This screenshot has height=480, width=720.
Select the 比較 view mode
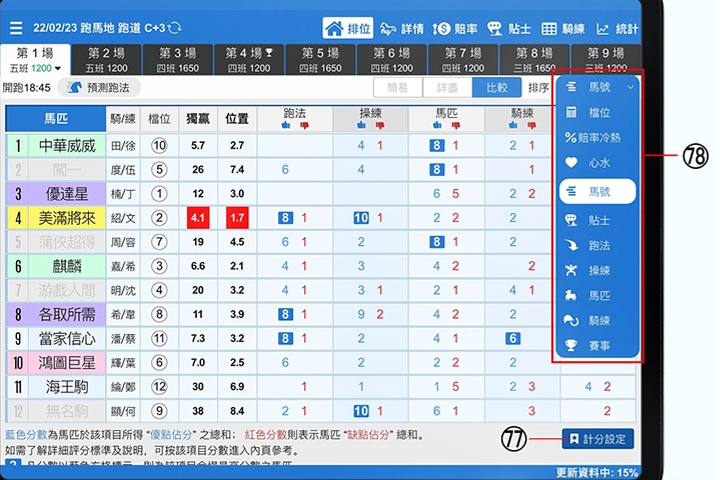click(496, 87)
